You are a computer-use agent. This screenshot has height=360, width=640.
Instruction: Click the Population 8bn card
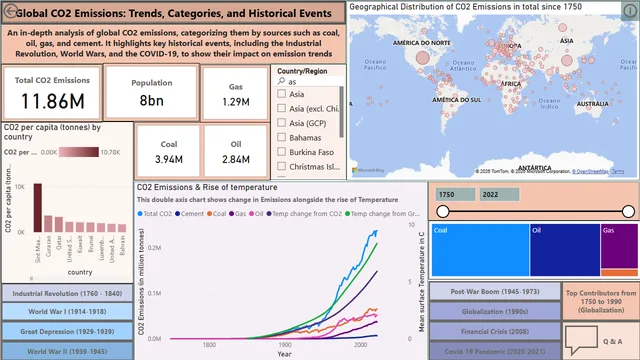tap(151, 93)
